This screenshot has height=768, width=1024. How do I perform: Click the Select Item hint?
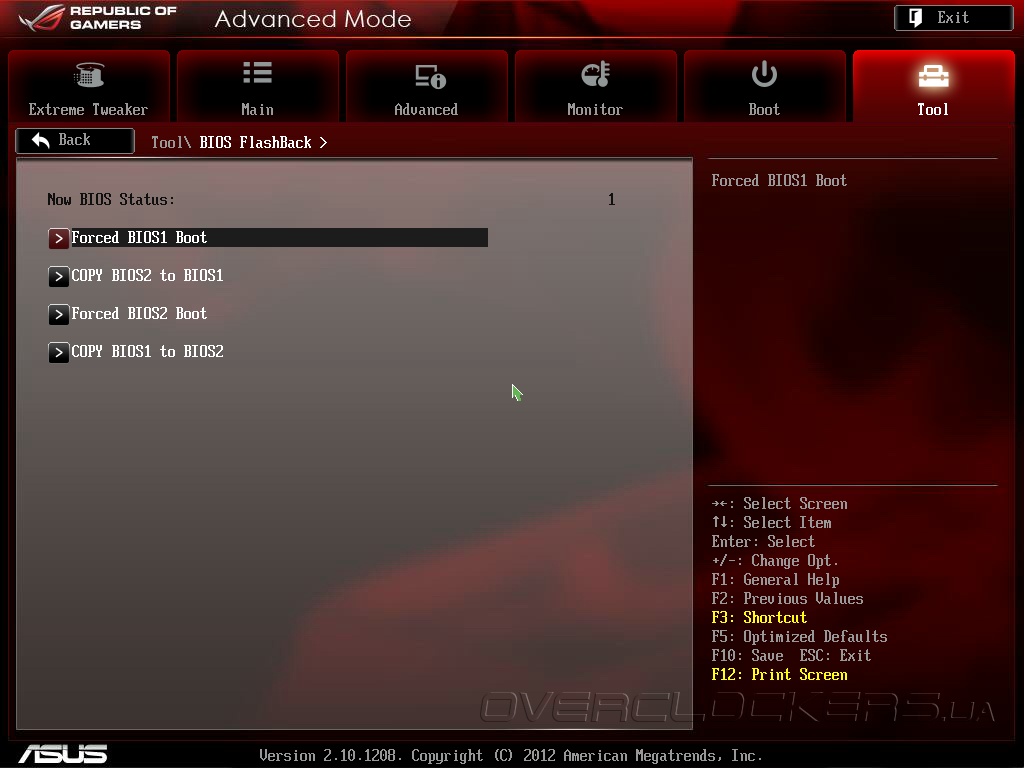pyautogui.click(x=771, y=522)
